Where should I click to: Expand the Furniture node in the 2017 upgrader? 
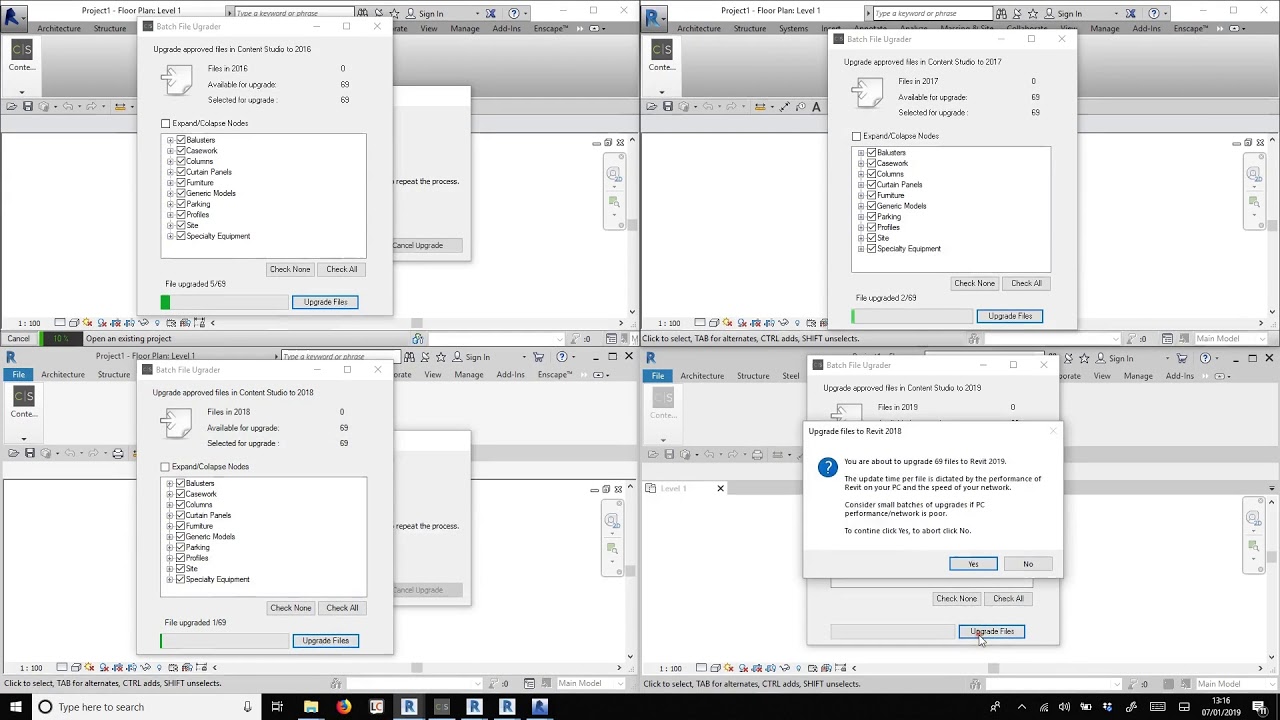point(861,196)
